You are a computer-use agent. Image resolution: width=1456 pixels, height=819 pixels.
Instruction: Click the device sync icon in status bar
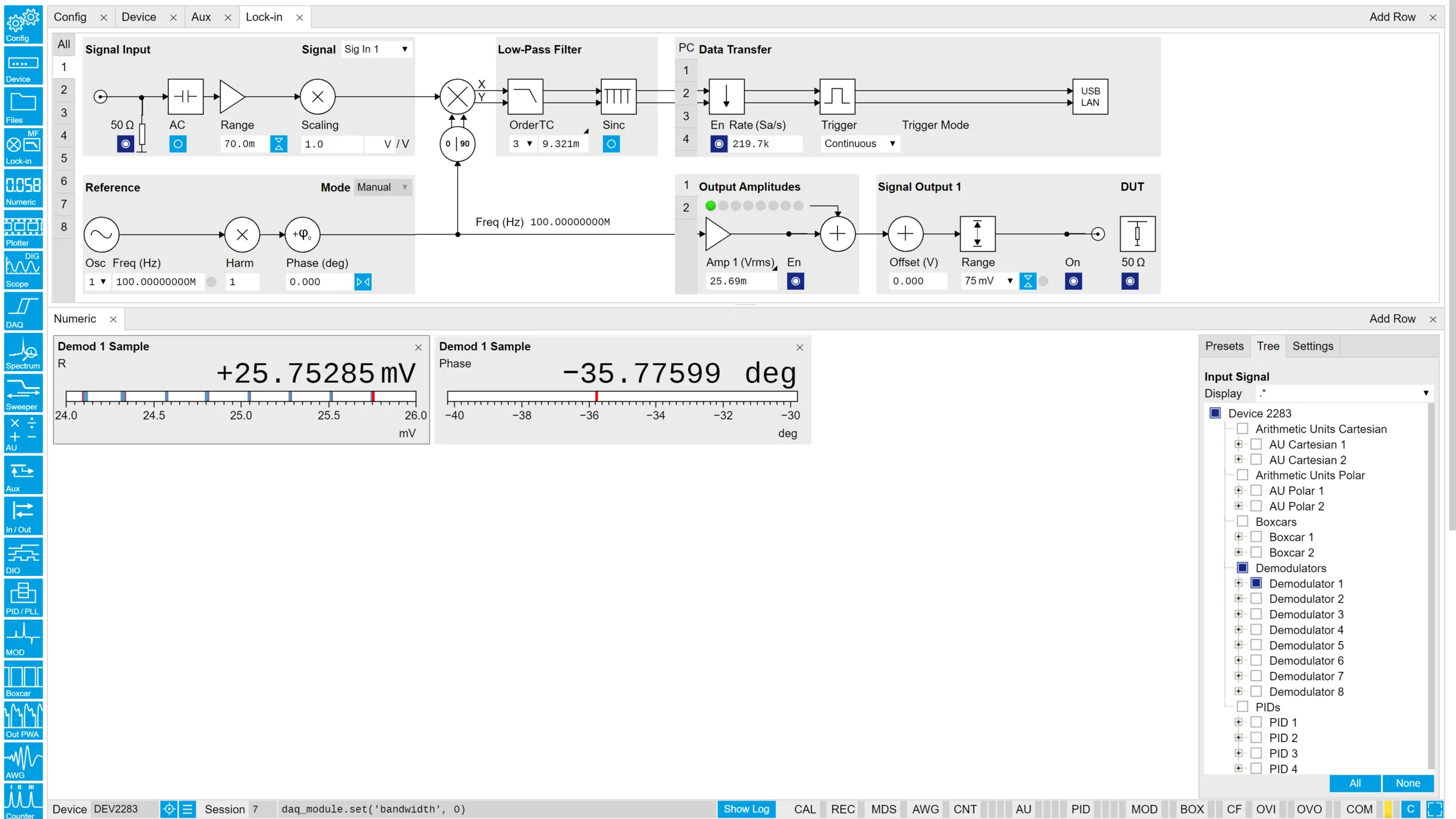[169, 809]
